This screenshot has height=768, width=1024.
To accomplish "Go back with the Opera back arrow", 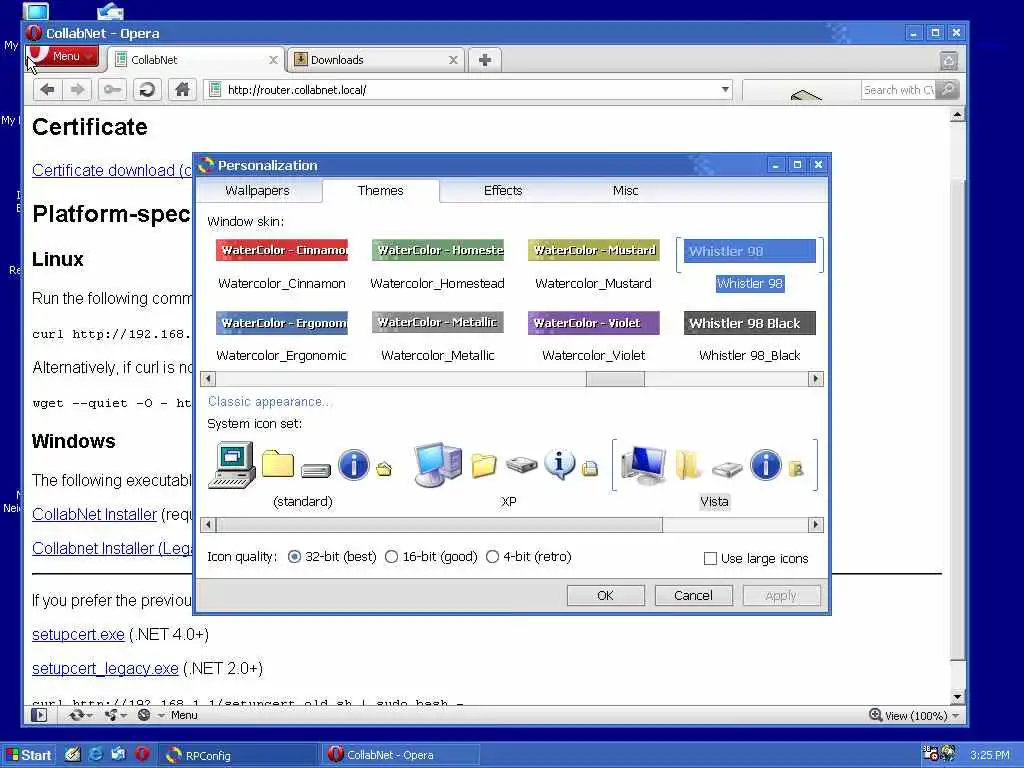I will coord(47,89).
